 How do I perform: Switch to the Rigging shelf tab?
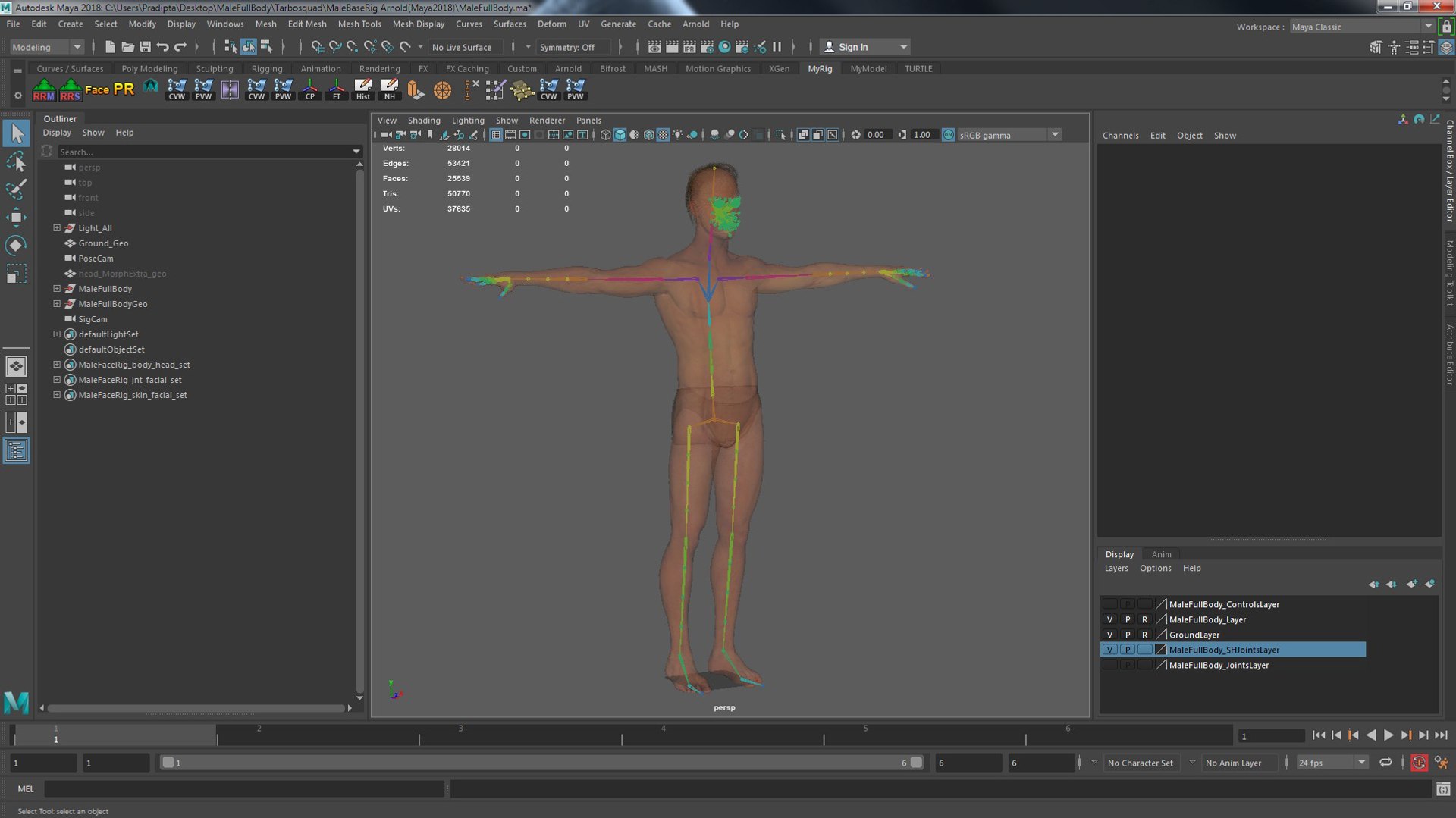coord(267,68)
